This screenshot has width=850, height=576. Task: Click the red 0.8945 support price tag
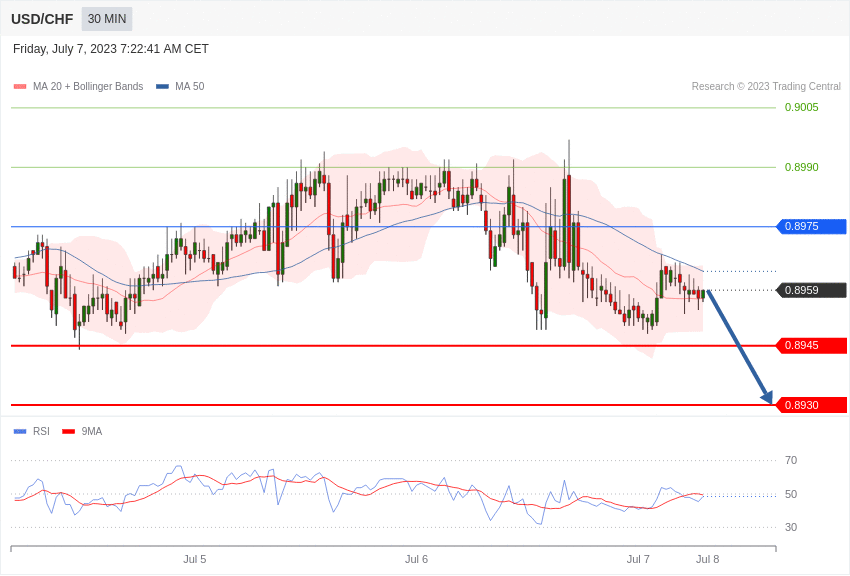pyautogui.click(x=812, y=346)
